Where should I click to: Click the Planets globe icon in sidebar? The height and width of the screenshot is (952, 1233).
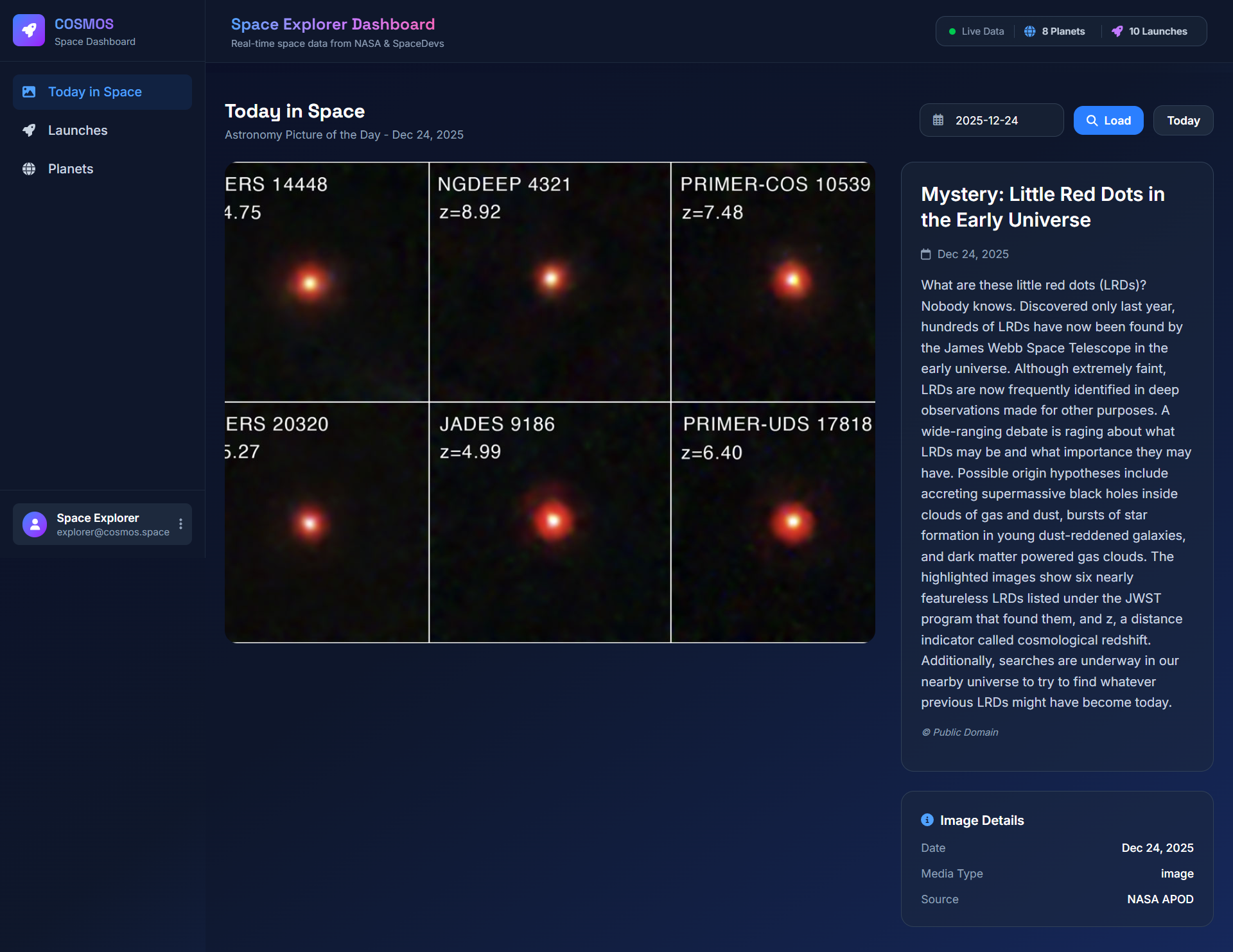[29, 169]
